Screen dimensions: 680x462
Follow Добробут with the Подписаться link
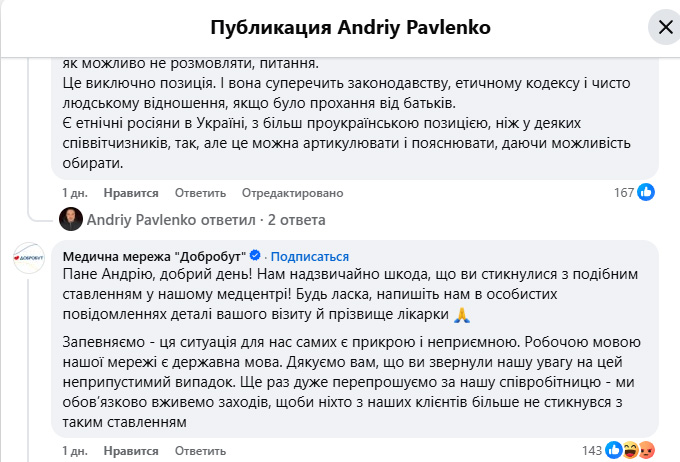[x=310, y=255]
